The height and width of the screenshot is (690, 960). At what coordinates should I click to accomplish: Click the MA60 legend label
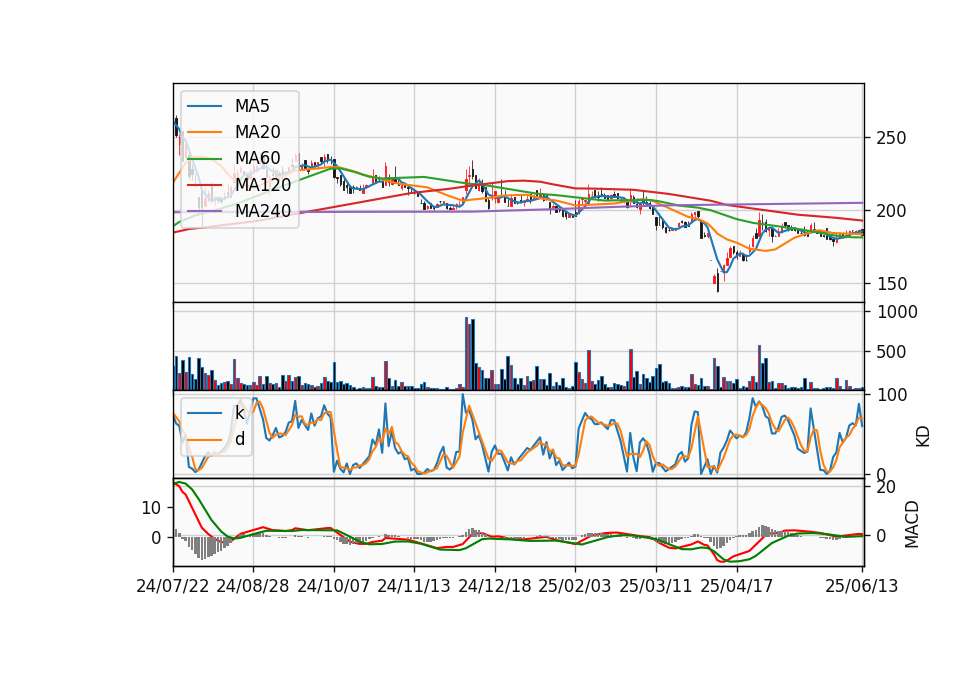[x=258, y=158]
